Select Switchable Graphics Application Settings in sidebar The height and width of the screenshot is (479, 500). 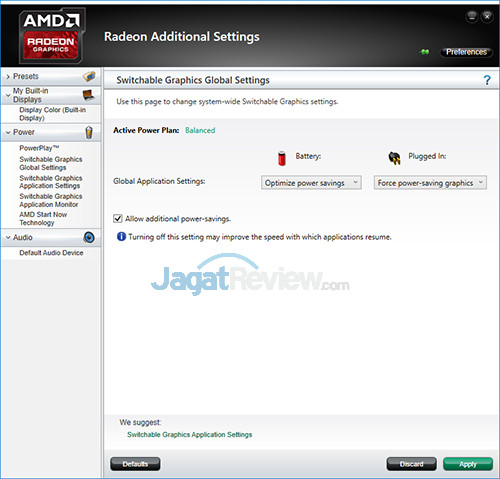(x=51, y=182)
